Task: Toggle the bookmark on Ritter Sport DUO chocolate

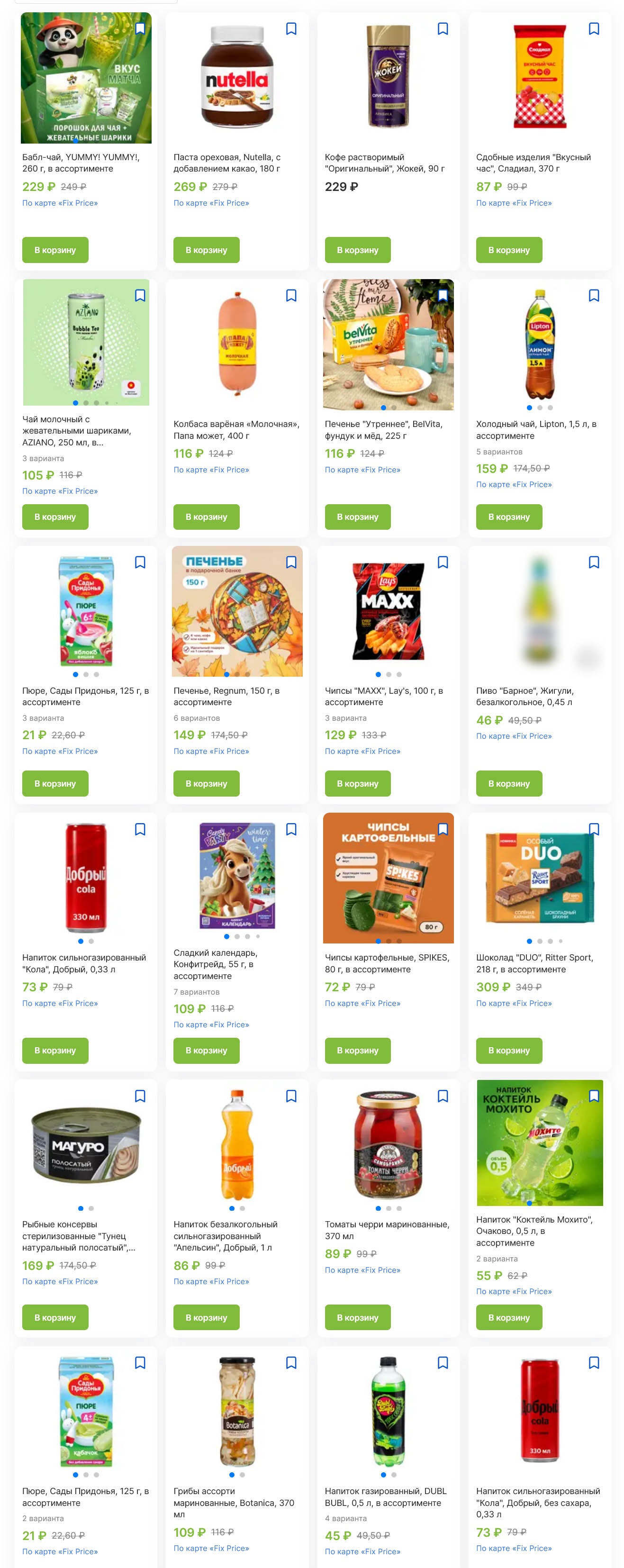Action: point(594,829)
